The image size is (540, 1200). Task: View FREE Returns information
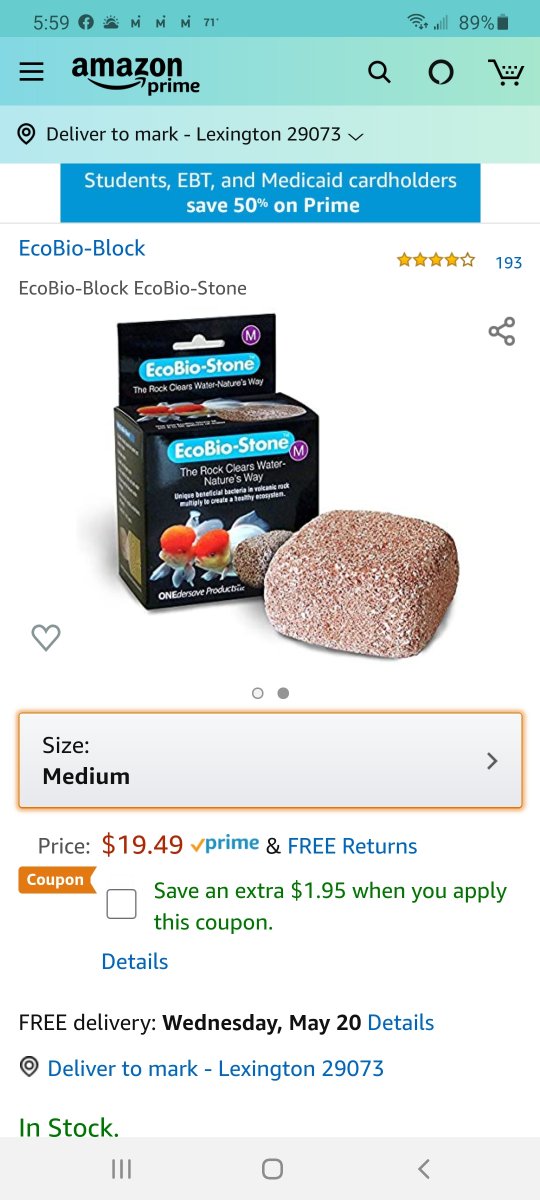tap(352, 846)
